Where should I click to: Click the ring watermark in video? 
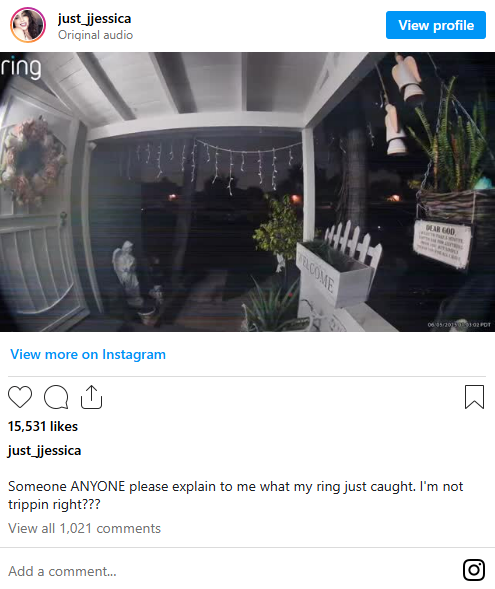pyautogui.click(x=21, y=68)
